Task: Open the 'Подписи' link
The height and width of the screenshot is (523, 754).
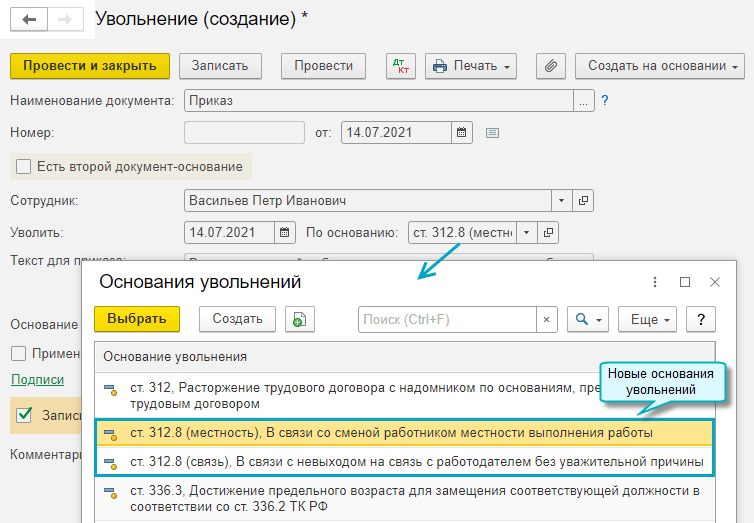Action: 38,380
